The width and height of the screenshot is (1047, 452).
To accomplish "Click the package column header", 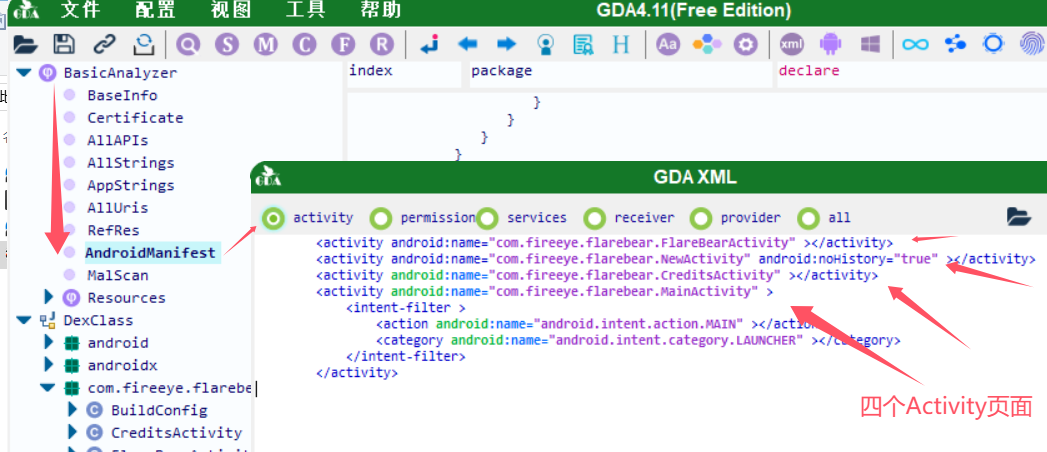I will point(620,74).
